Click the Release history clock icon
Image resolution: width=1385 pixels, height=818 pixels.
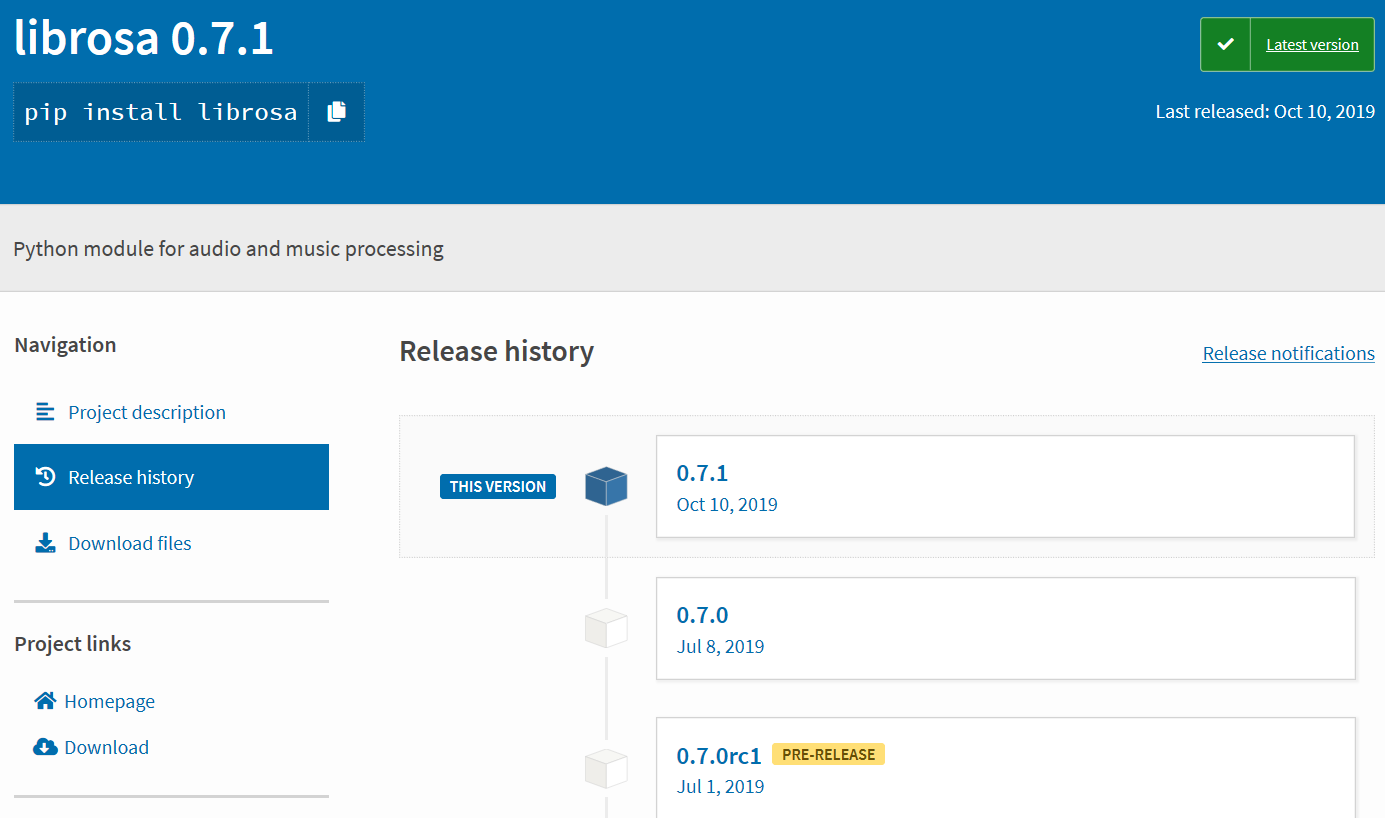click(x=45, y=476)
